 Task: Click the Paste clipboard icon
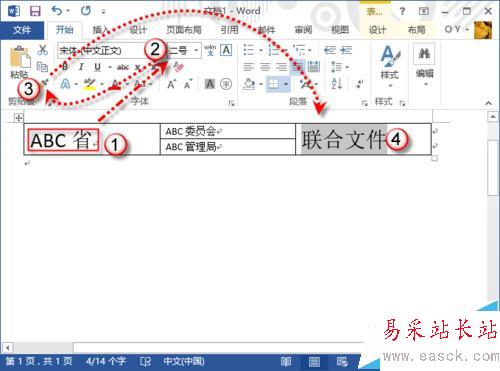pos(20,57)
